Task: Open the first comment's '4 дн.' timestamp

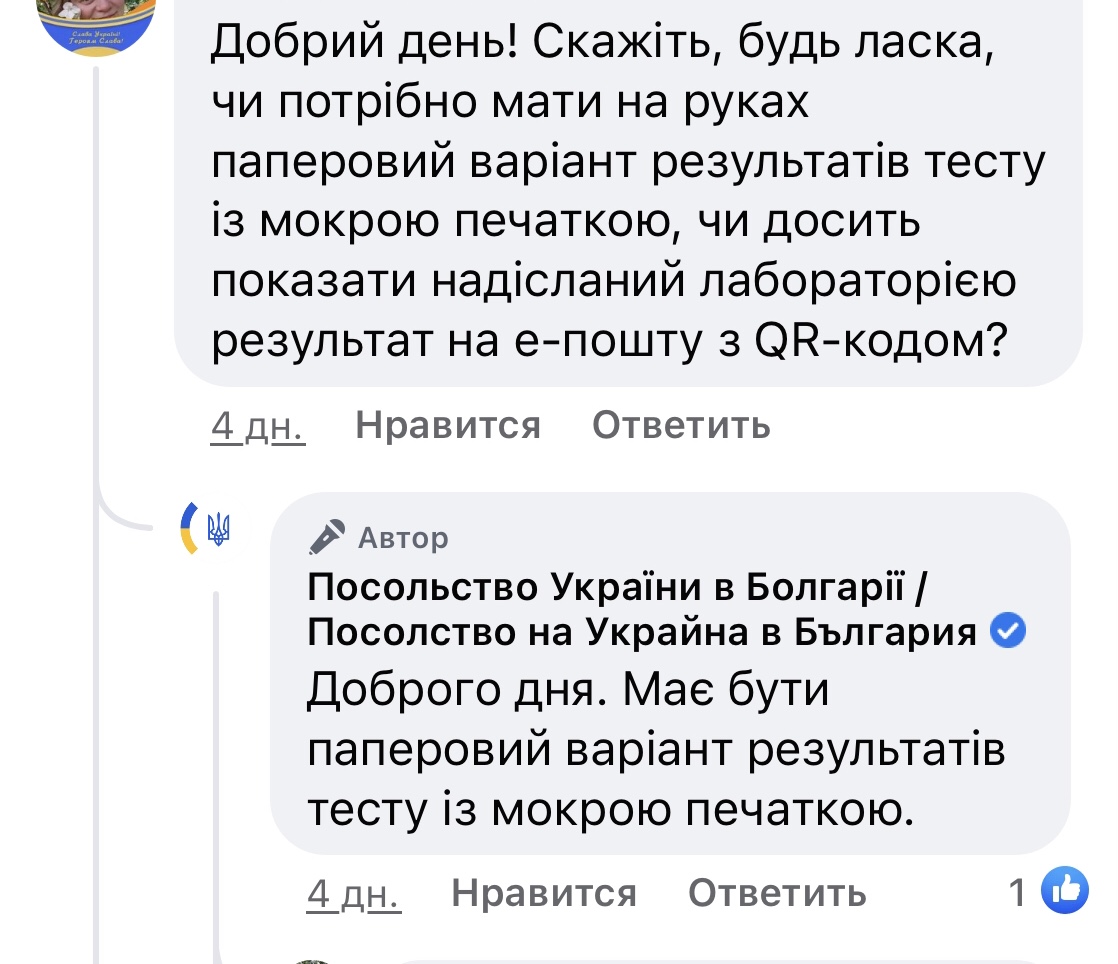Action: (257, 427)
